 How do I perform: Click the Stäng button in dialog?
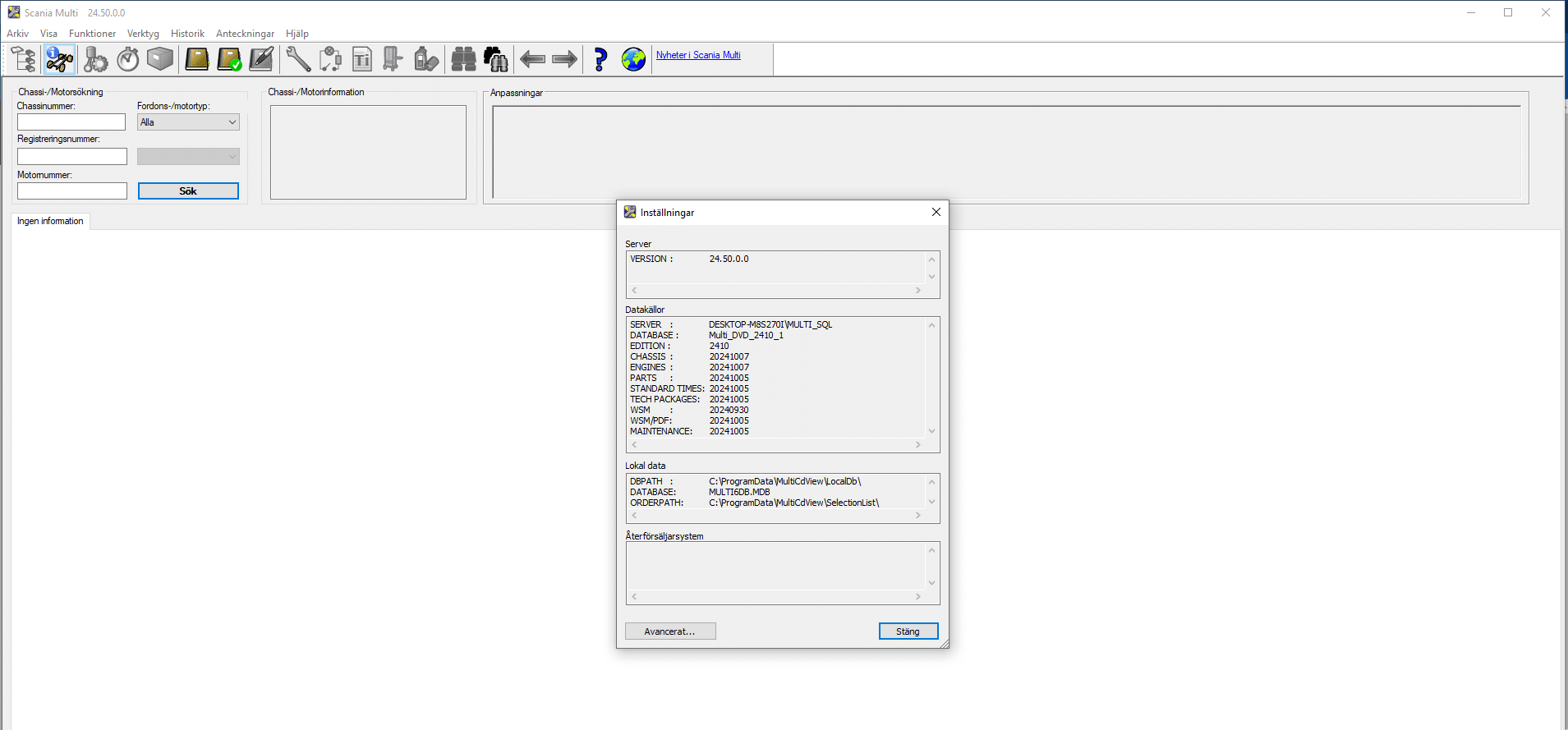[908, 631]
